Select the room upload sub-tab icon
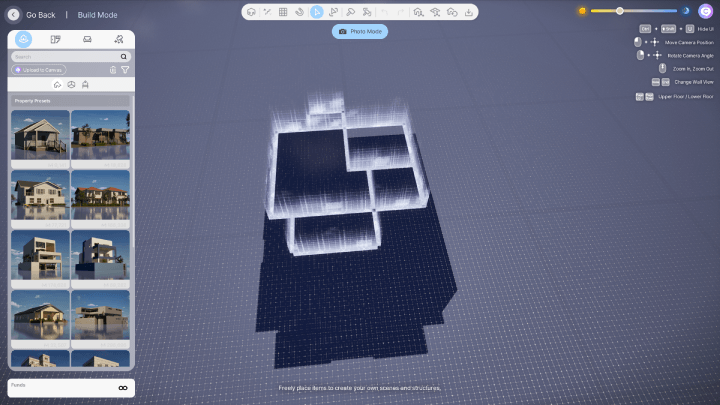Viewport: 720px width, 405px height. (85, 84)
